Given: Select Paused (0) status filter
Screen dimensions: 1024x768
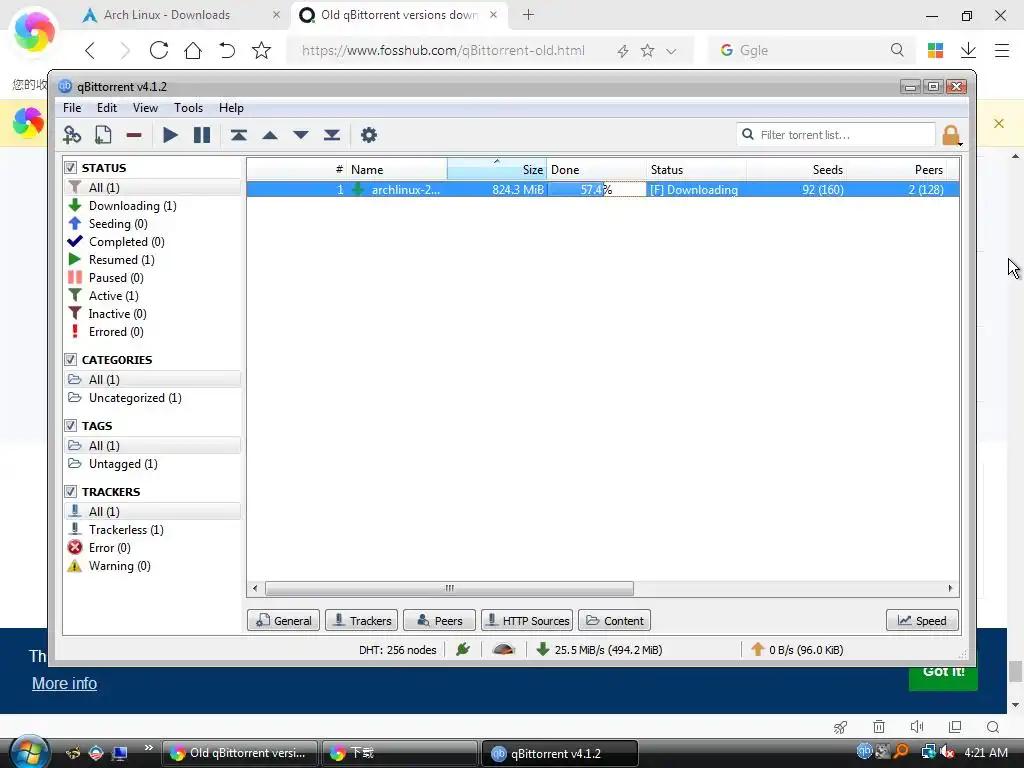Looking at the screenshot, I should point(116,278).
